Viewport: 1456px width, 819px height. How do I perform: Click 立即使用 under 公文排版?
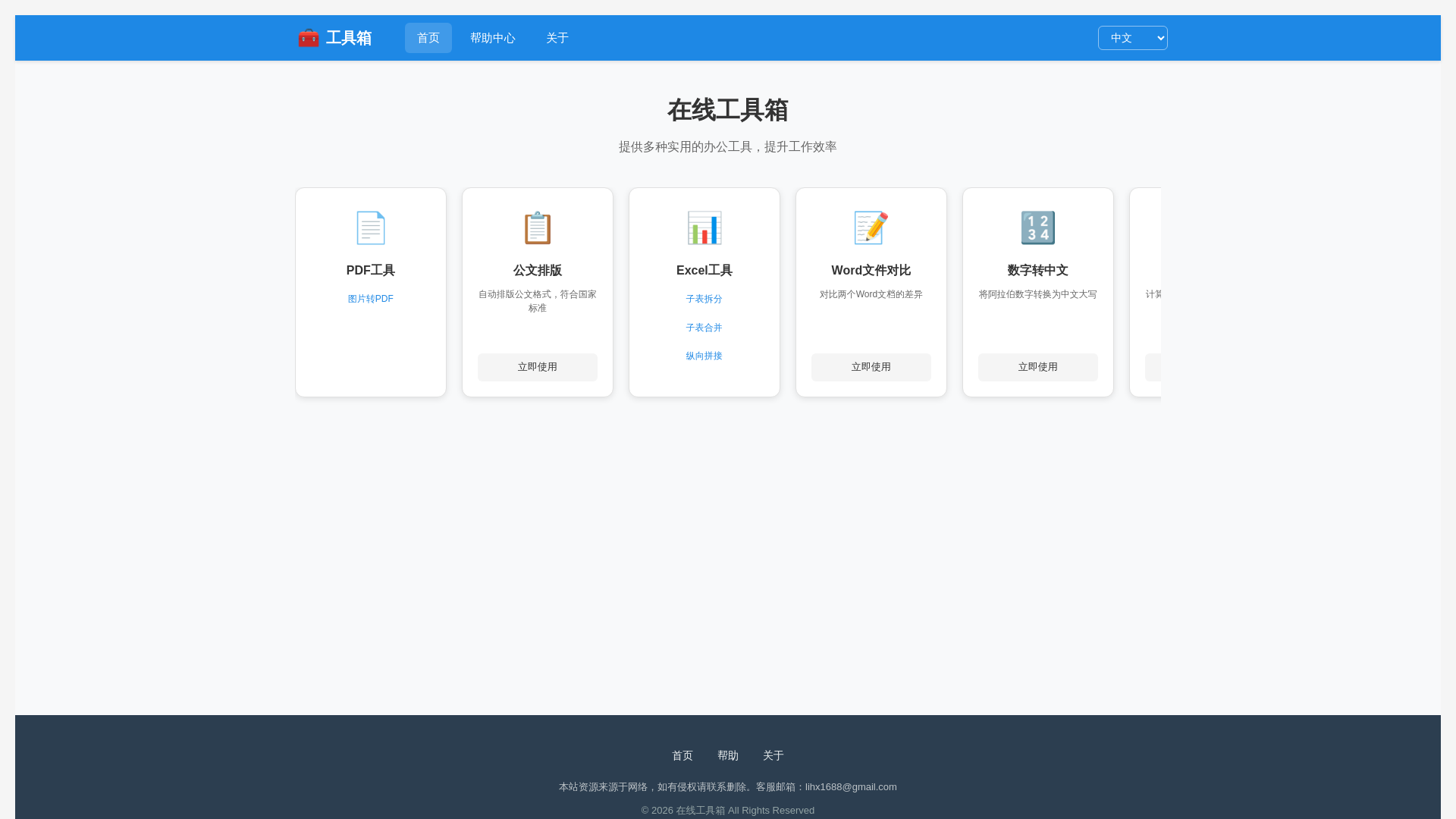[538, 367]
